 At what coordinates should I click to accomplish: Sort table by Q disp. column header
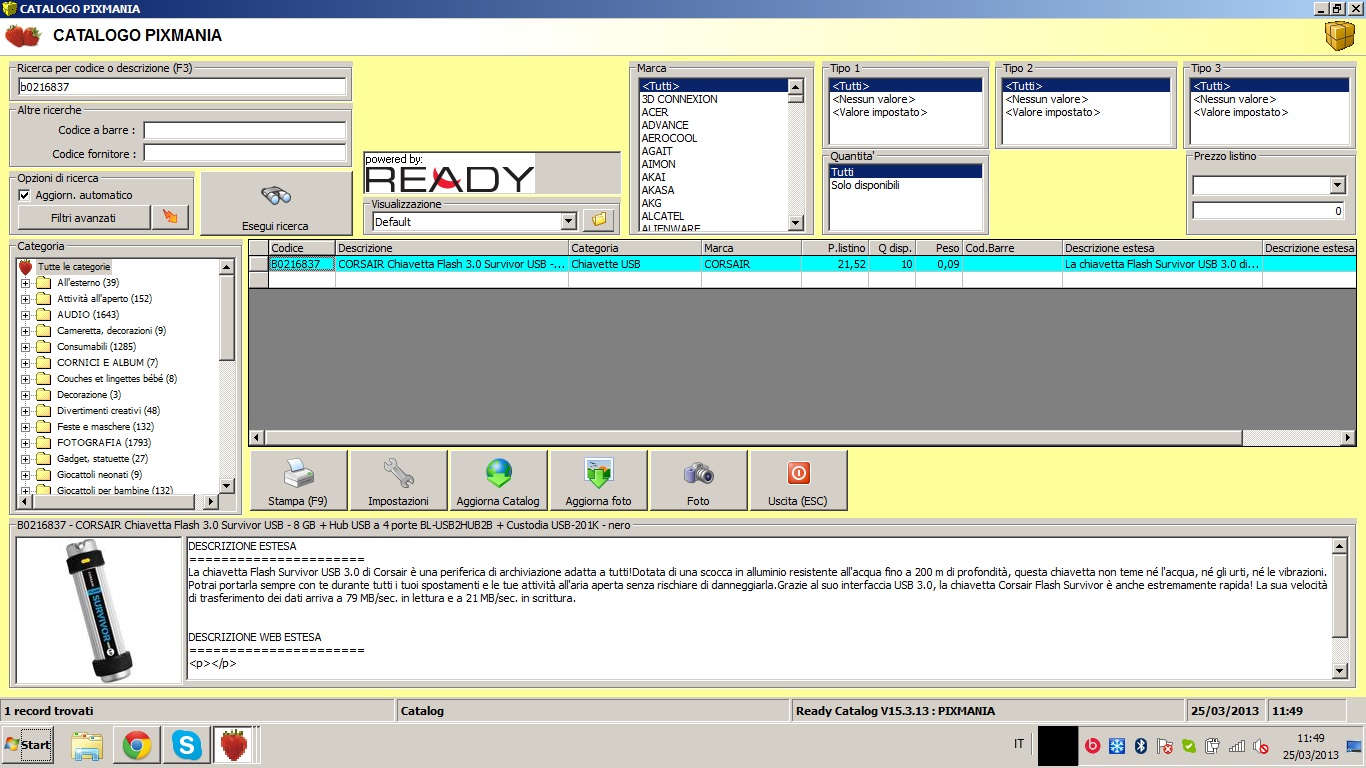pos(892,248)
